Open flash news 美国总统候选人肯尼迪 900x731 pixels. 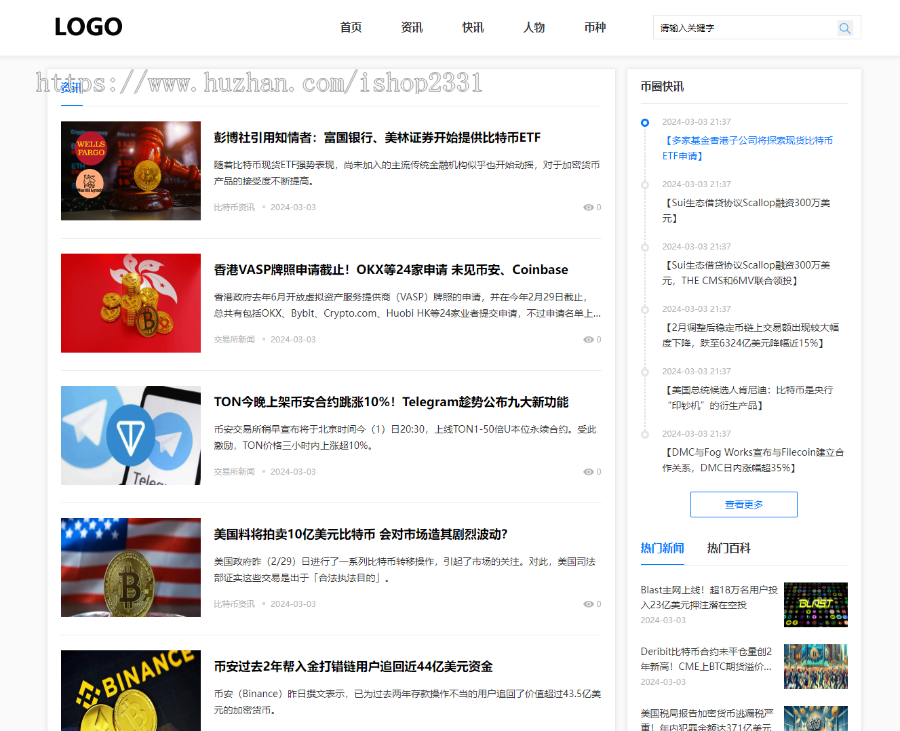tap(747, 398)
